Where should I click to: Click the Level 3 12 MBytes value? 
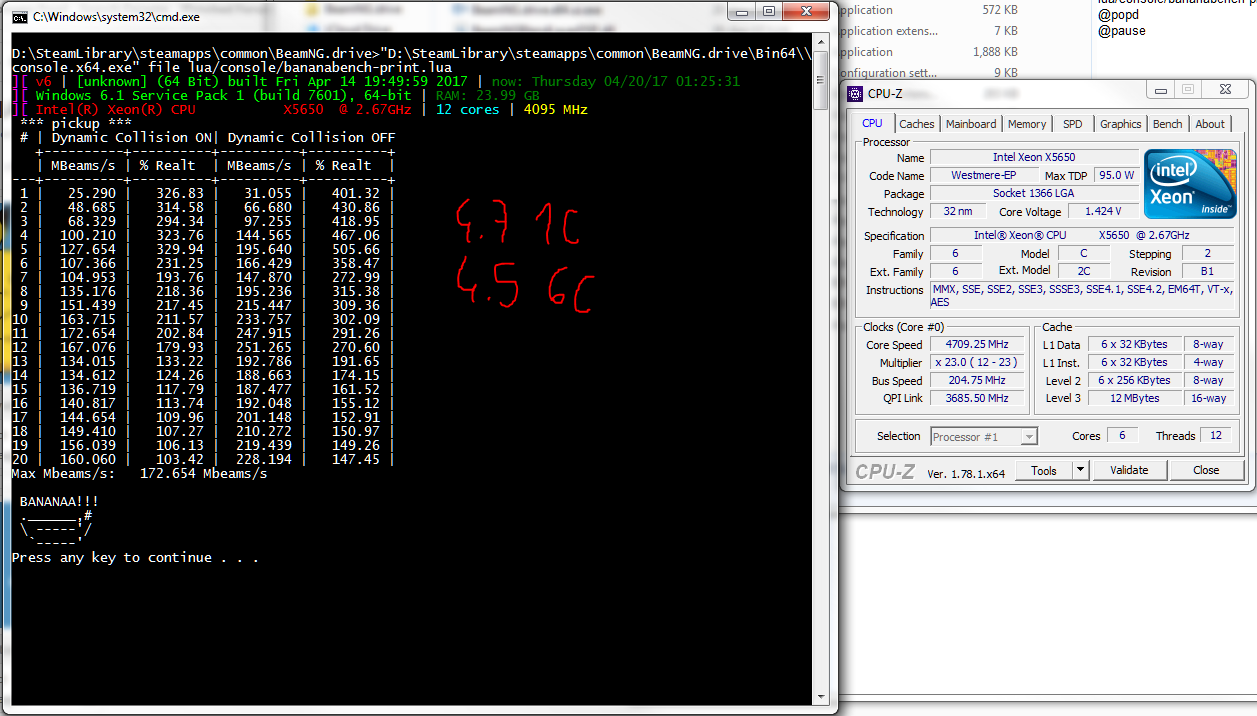tap(1134, 398)
